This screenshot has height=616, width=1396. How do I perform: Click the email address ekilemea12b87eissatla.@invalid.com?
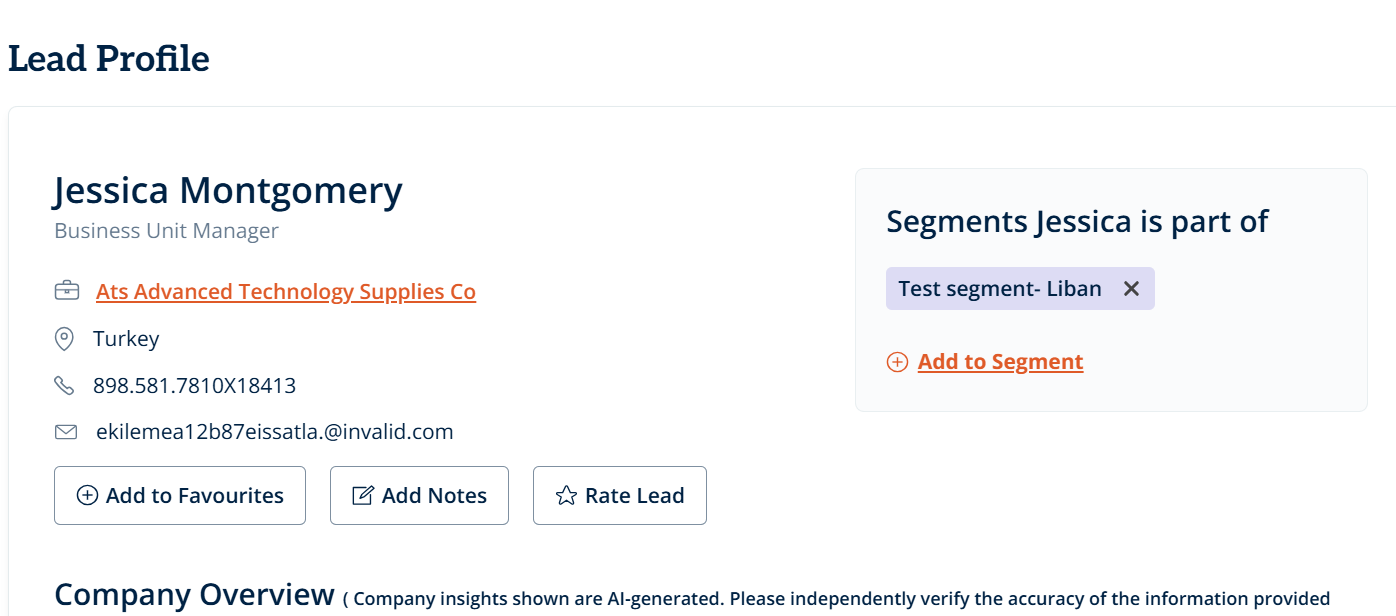pyautogui.click(x=274, y=432)
